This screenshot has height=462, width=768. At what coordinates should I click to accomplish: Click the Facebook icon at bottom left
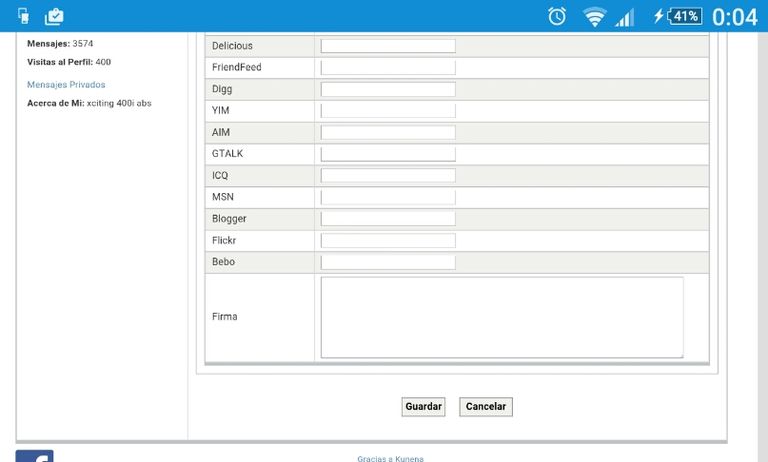34,456
